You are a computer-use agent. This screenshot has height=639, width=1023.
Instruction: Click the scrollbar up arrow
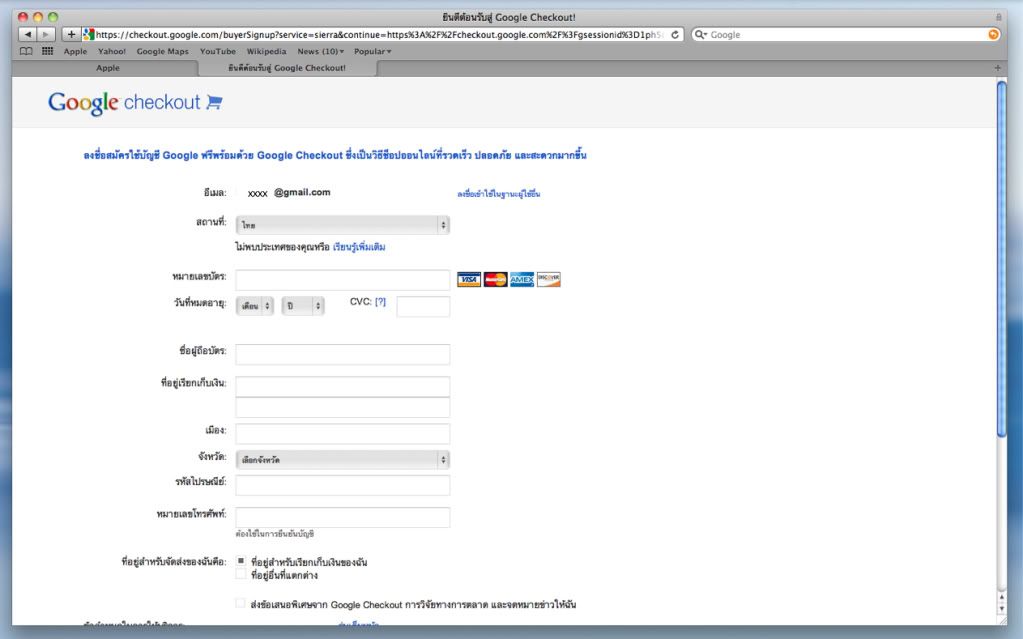point(1001,597)
